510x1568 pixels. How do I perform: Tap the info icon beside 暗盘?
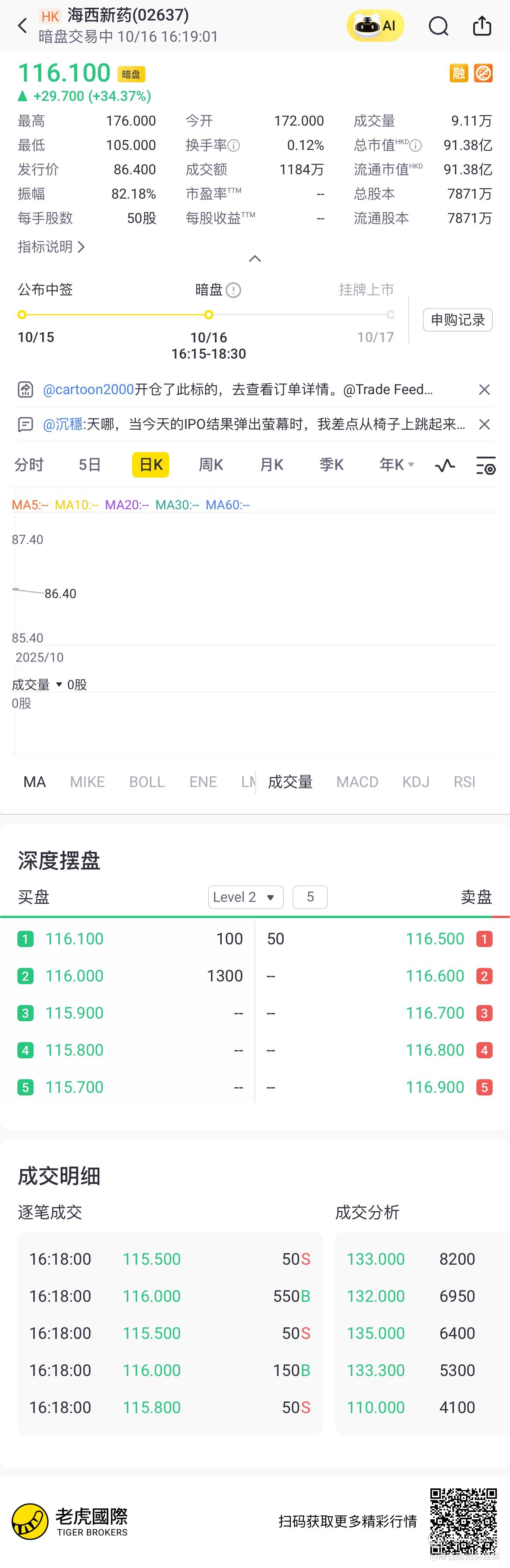[x=234, y=290]
